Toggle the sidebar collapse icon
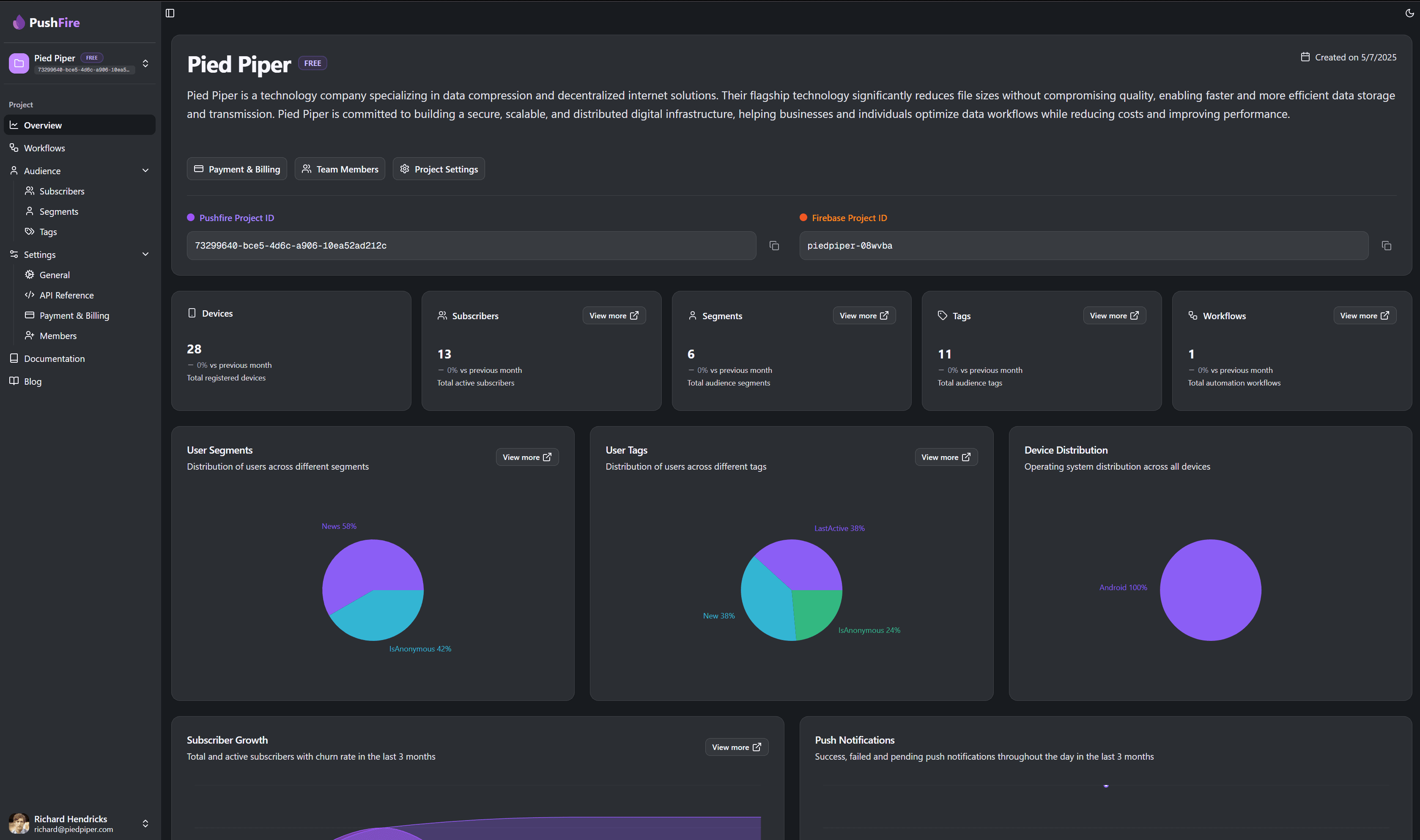The height and width of the screenshot is (840, 1420). click(170, 13)
